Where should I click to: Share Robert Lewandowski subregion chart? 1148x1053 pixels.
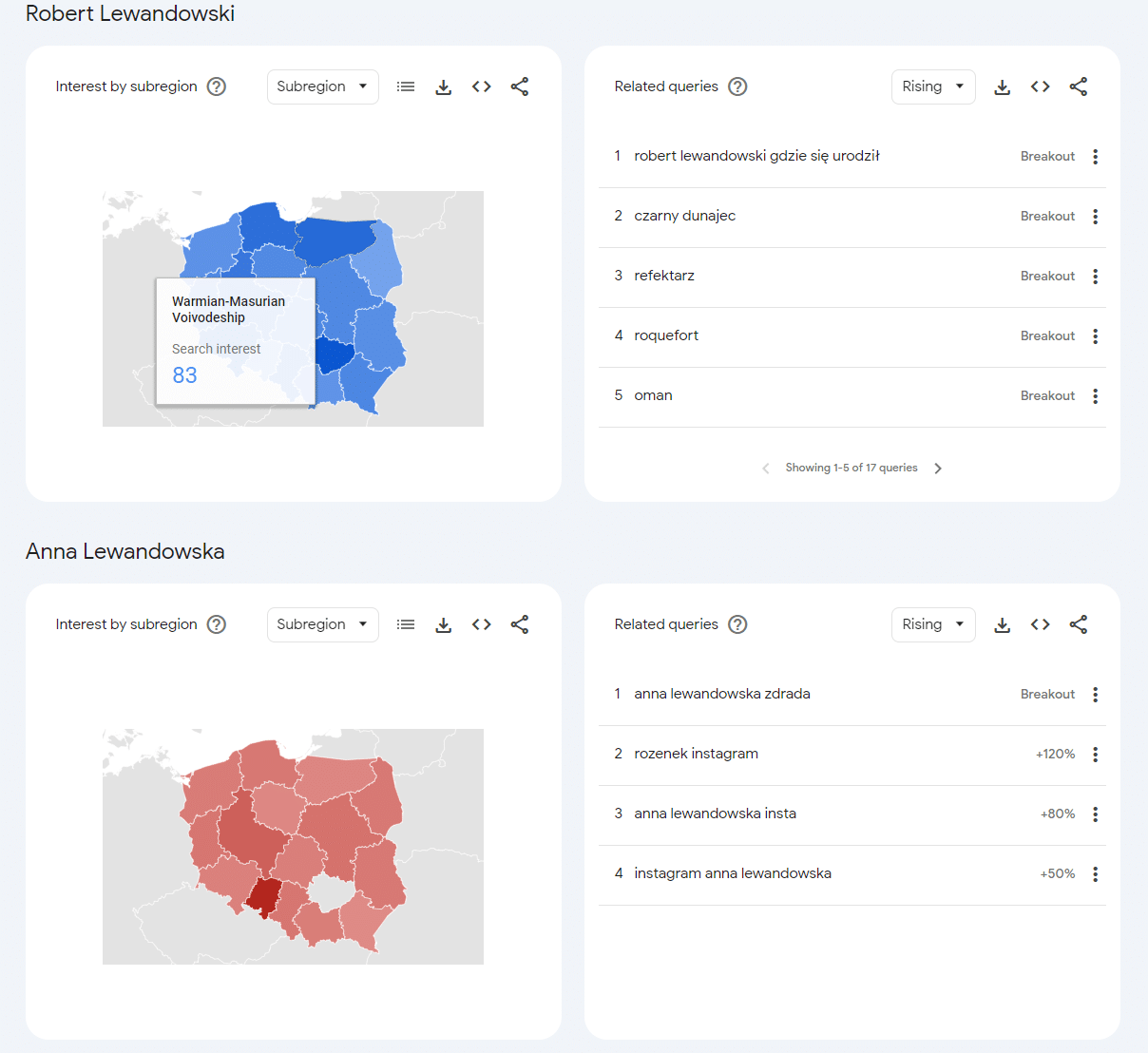point(520,86)
